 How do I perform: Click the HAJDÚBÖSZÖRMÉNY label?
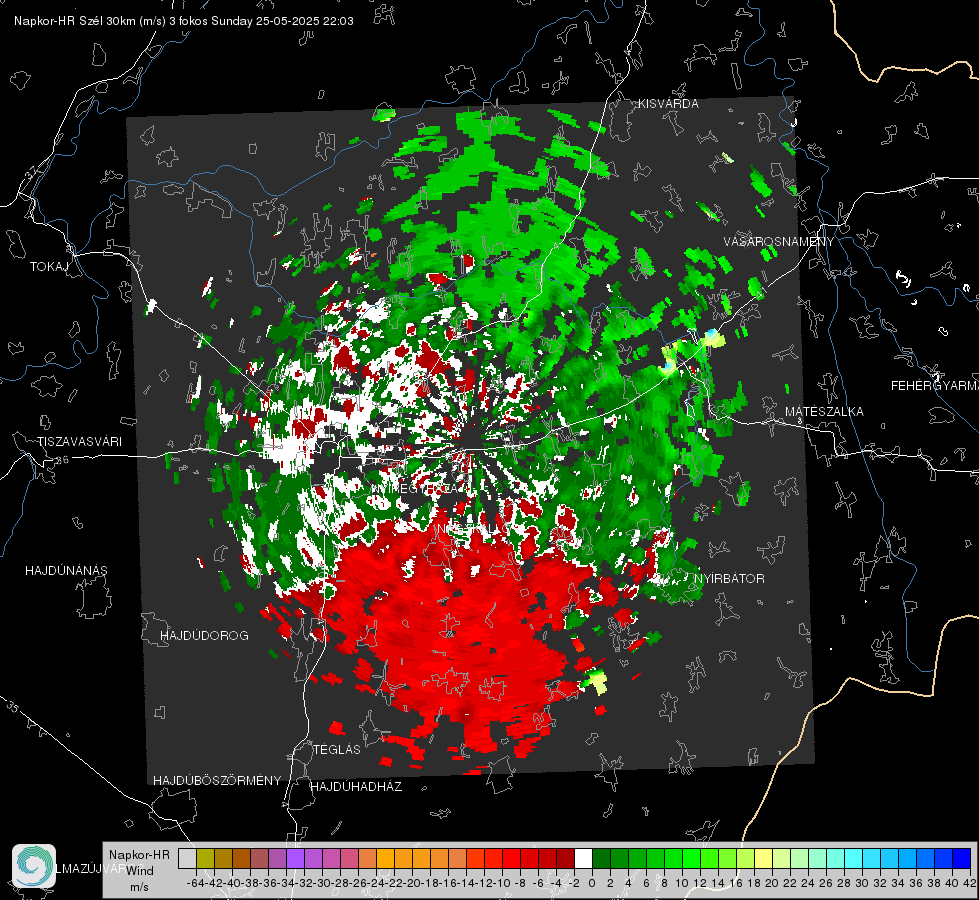[217, 780]
